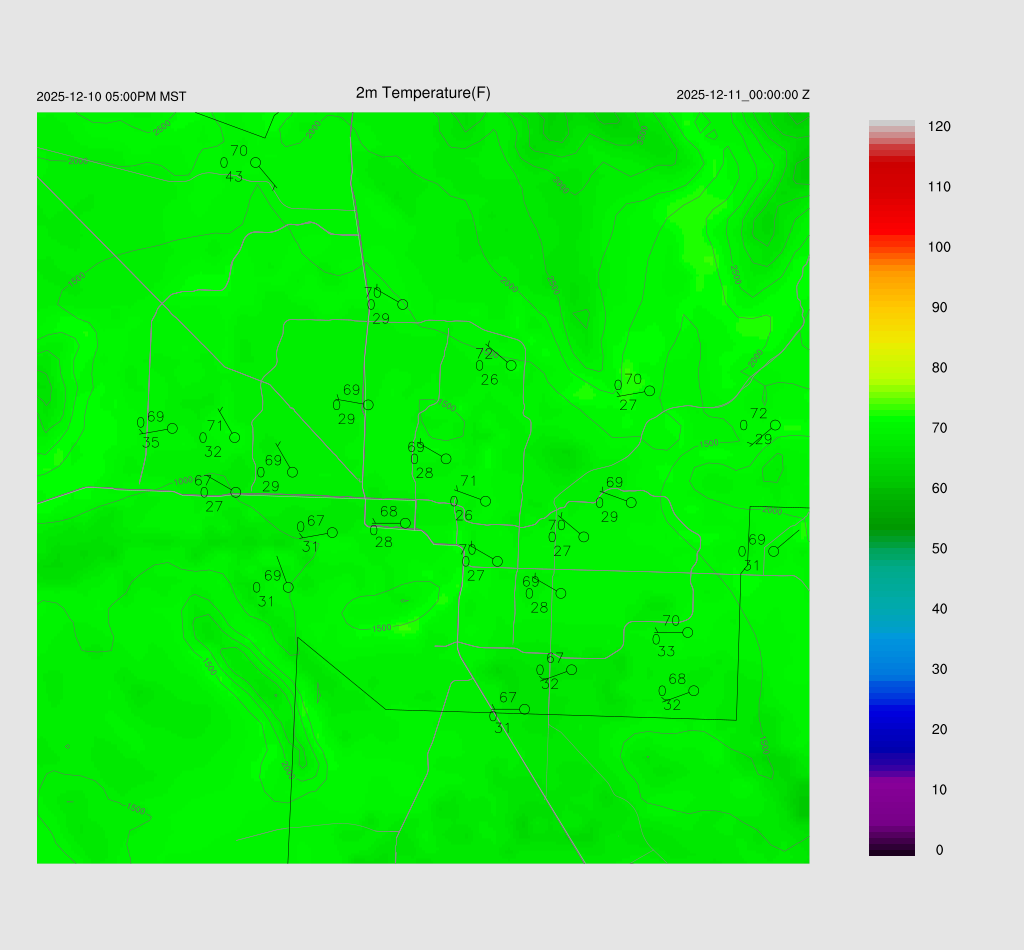Select the 71/32 station marker circle
This screenshot has height=950, width=1024.
[x=234, y=437]
